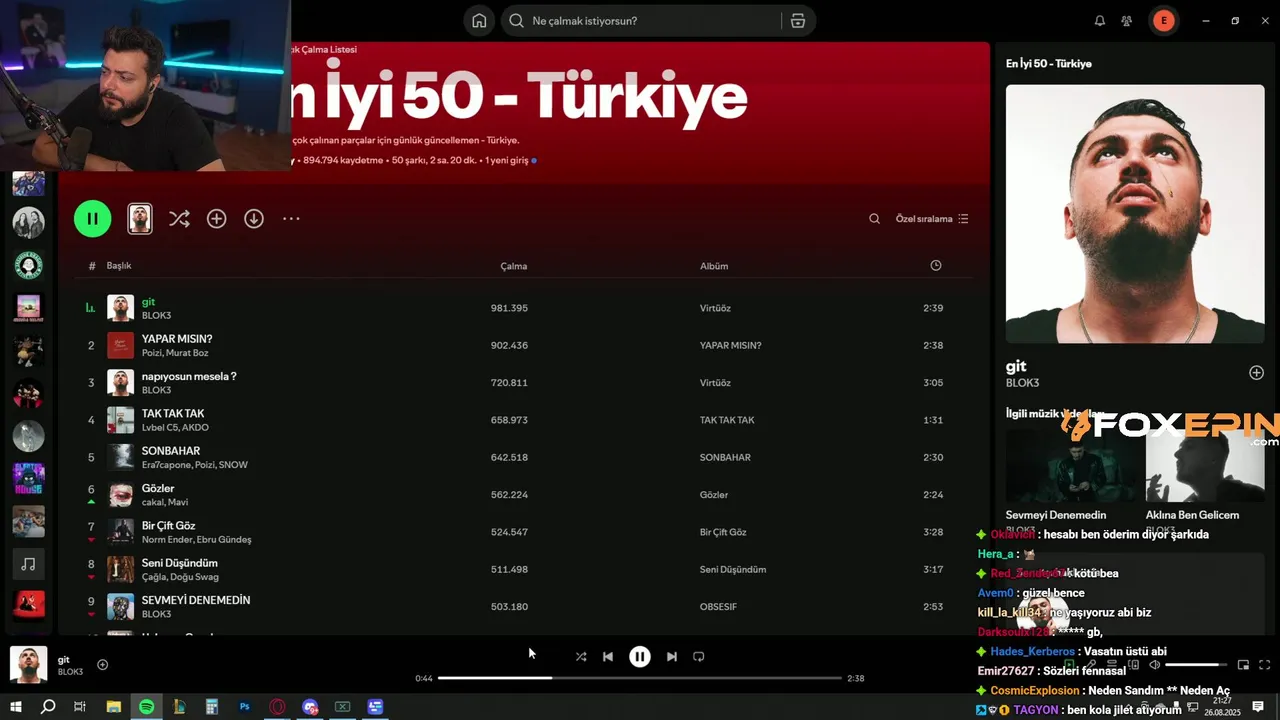The image size is (1280, 720).
Task: Skip to the next track
Action: tap(672, 657)
